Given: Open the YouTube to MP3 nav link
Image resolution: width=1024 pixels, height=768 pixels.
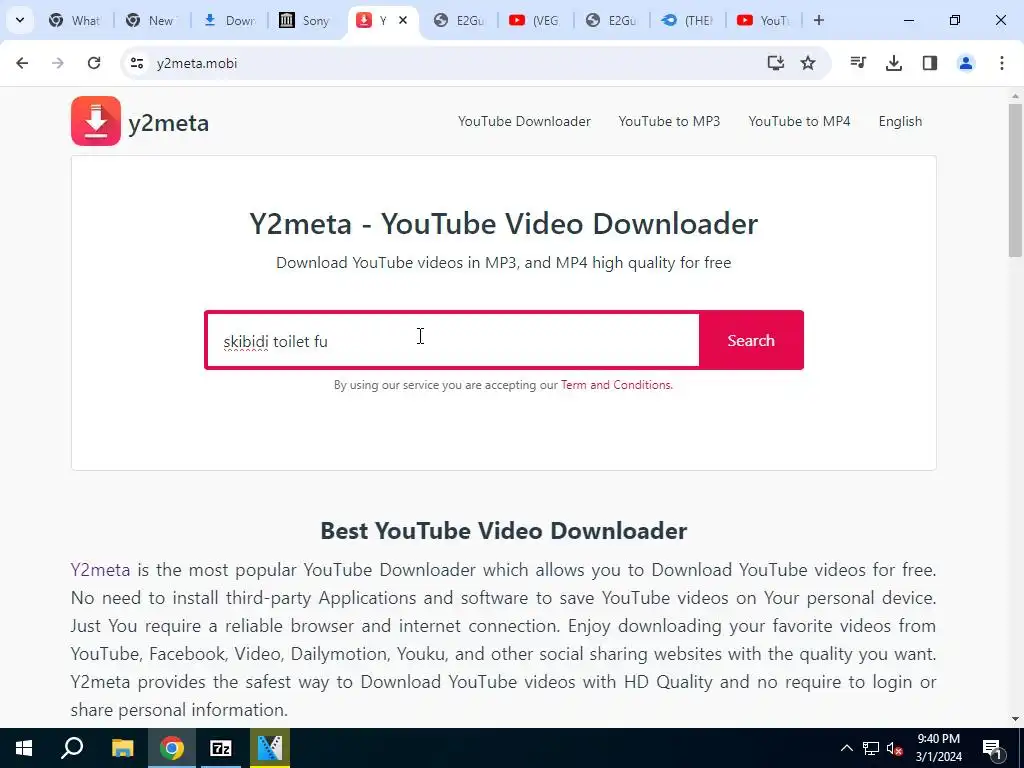Looking at the screenshot, I should click(669, 121).
